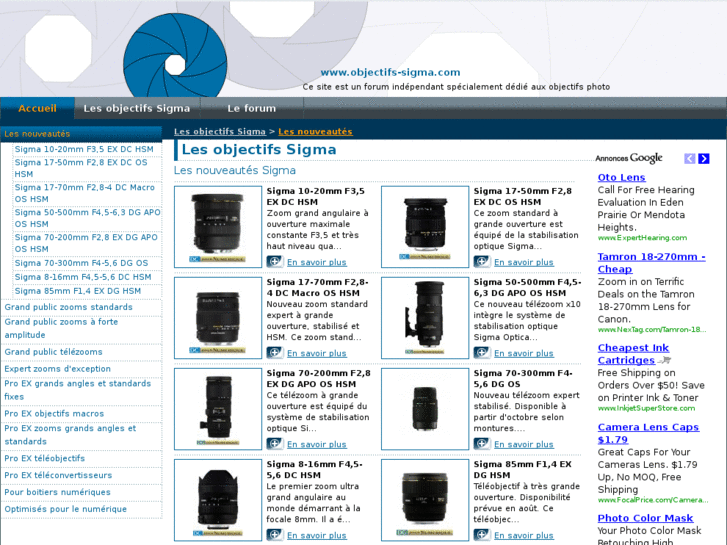Show next Google ads with right arrow

(704, 159)
